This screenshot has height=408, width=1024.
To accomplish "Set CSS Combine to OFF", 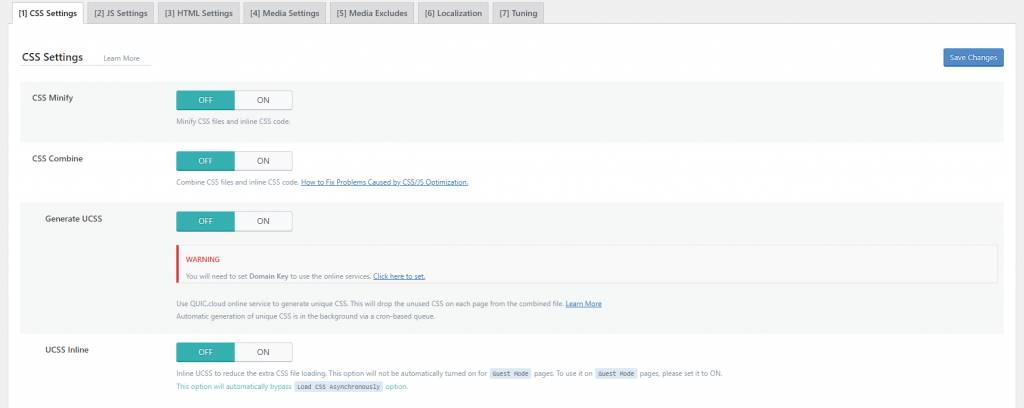I will (x=205, y=161).
